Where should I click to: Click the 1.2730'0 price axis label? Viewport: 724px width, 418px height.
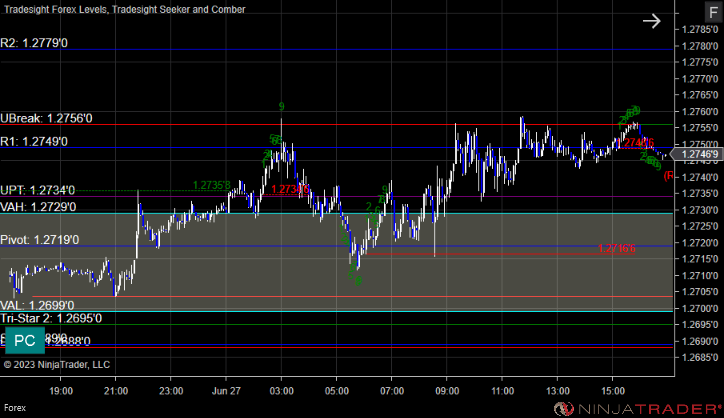click(700, 210)
